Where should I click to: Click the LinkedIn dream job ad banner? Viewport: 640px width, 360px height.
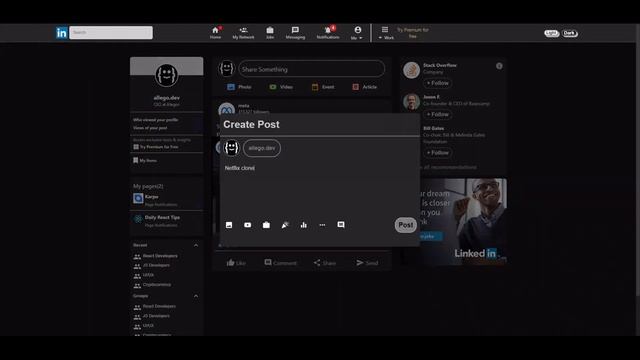pyautogui.click(x=464, y=222)
